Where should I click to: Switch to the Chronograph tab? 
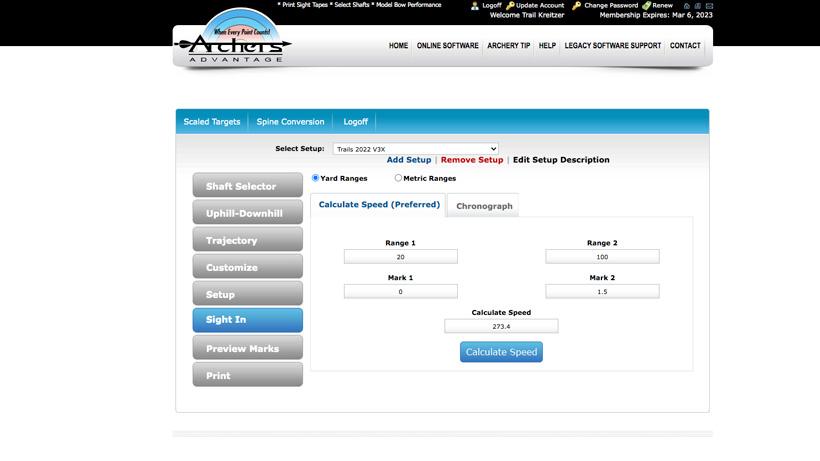coord(484,206)
